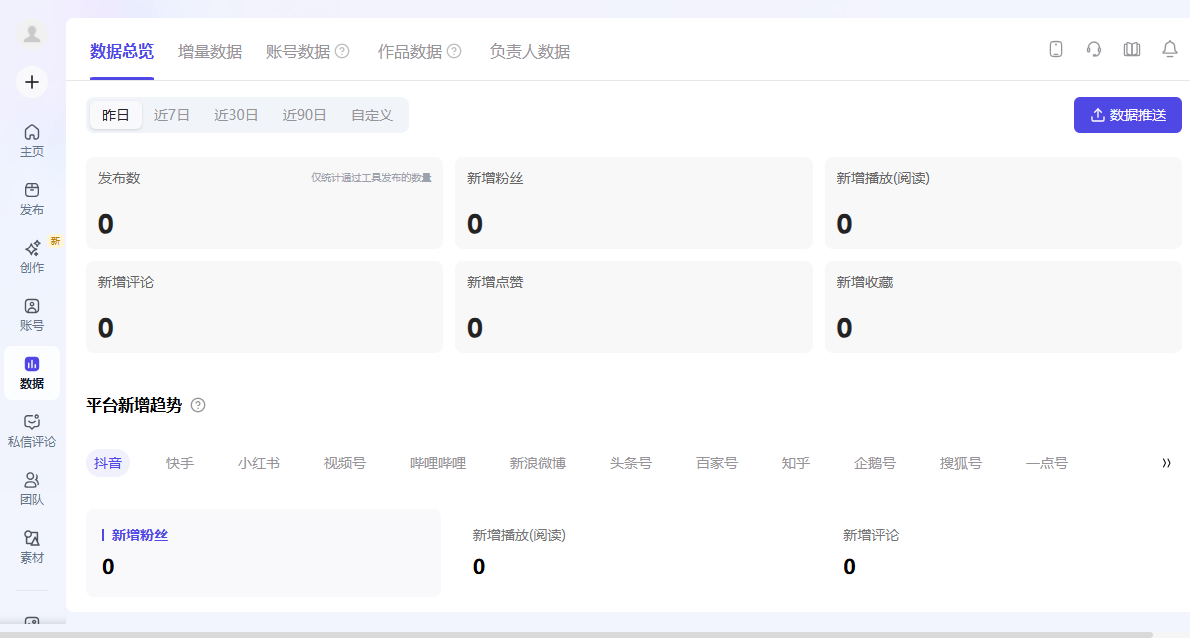The height and width of the screenshot is (638, 1190).
Task: Switch to 账号数据 tab
Action: 298,52
